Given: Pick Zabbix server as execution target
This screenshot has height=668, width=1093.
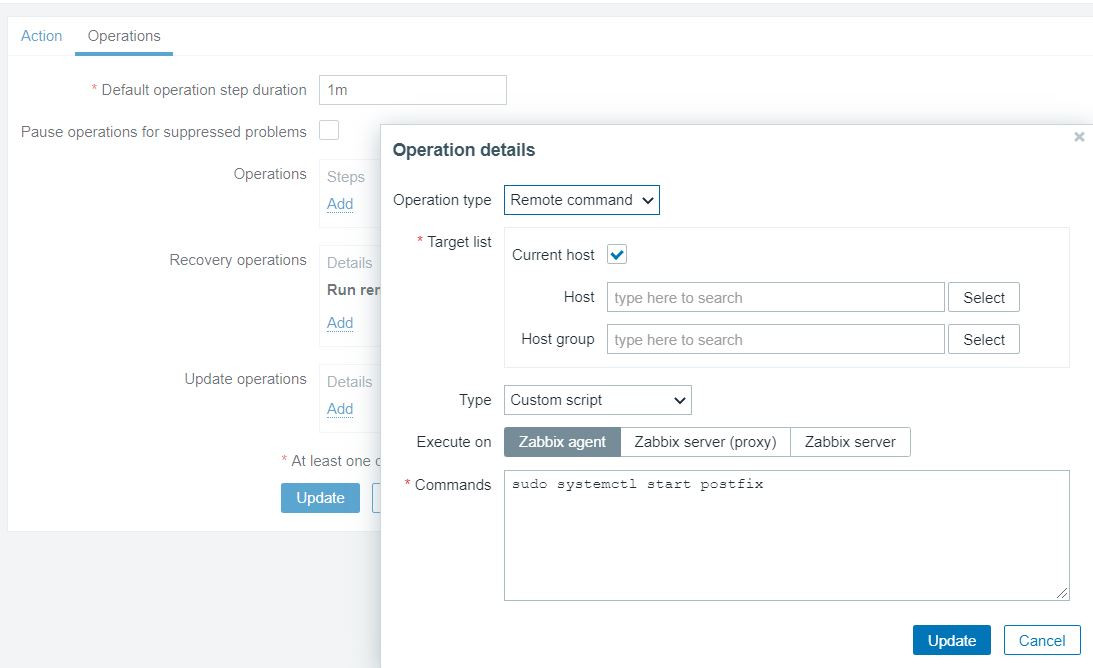Looking at the screenshot, I should 850,442.
